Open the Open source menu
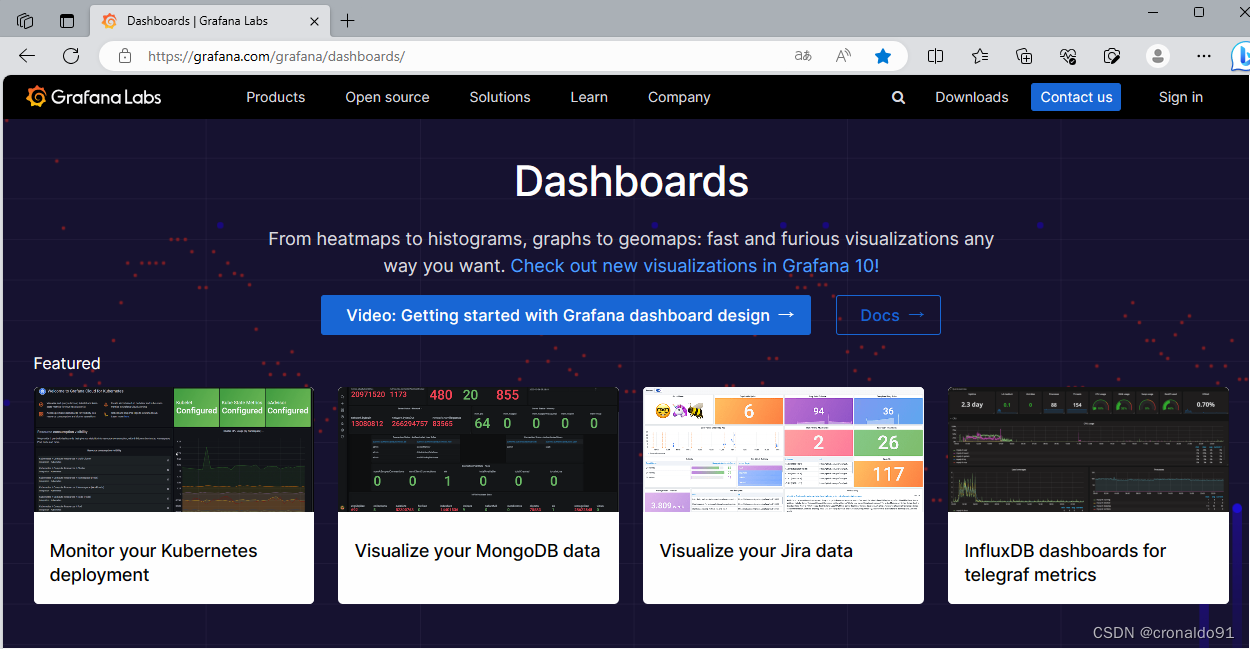Screen dimensions: 1250x649 point(387,97)
